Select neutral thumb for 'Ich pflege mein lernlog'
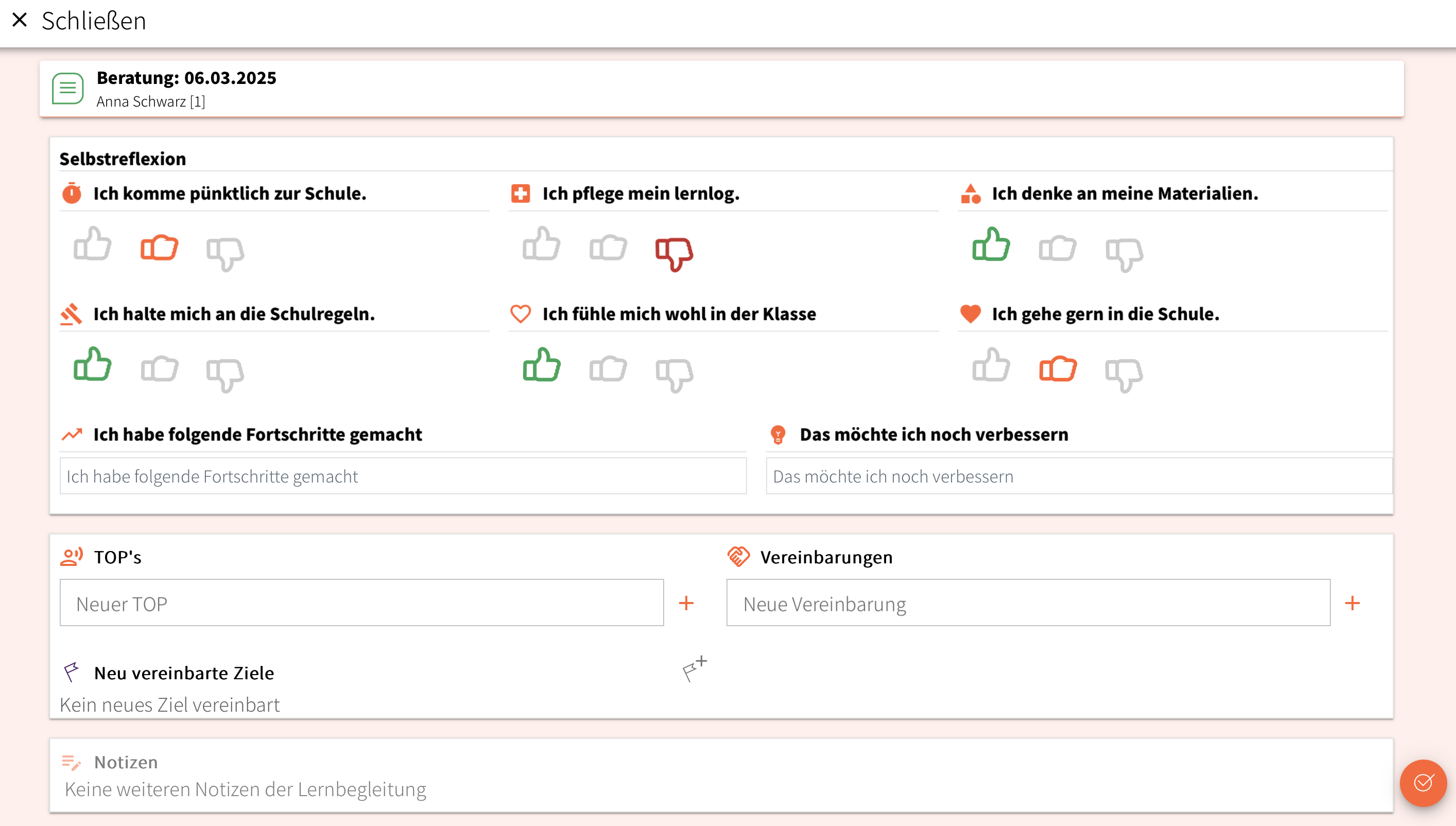The width and height of the screenshot is (1456, 826). 608,247
